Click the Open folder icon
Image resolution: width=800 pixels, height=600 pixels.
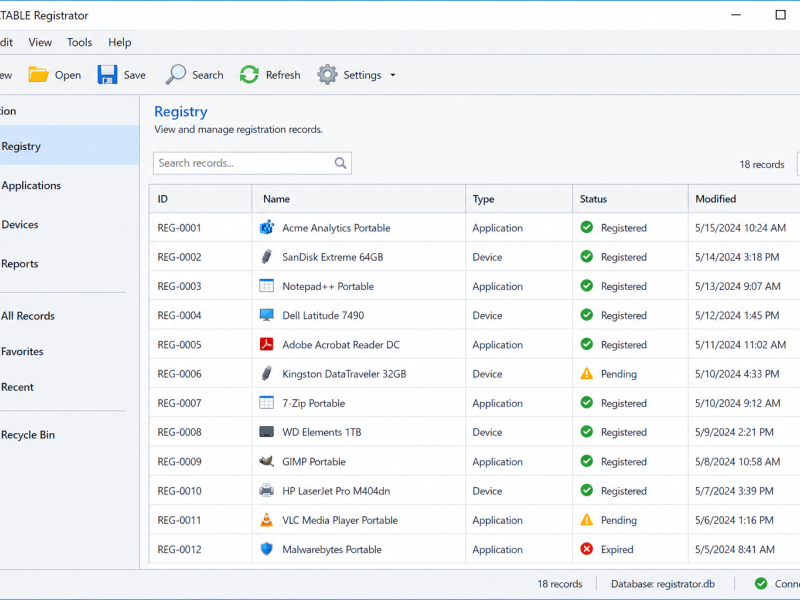coord(38,75)
